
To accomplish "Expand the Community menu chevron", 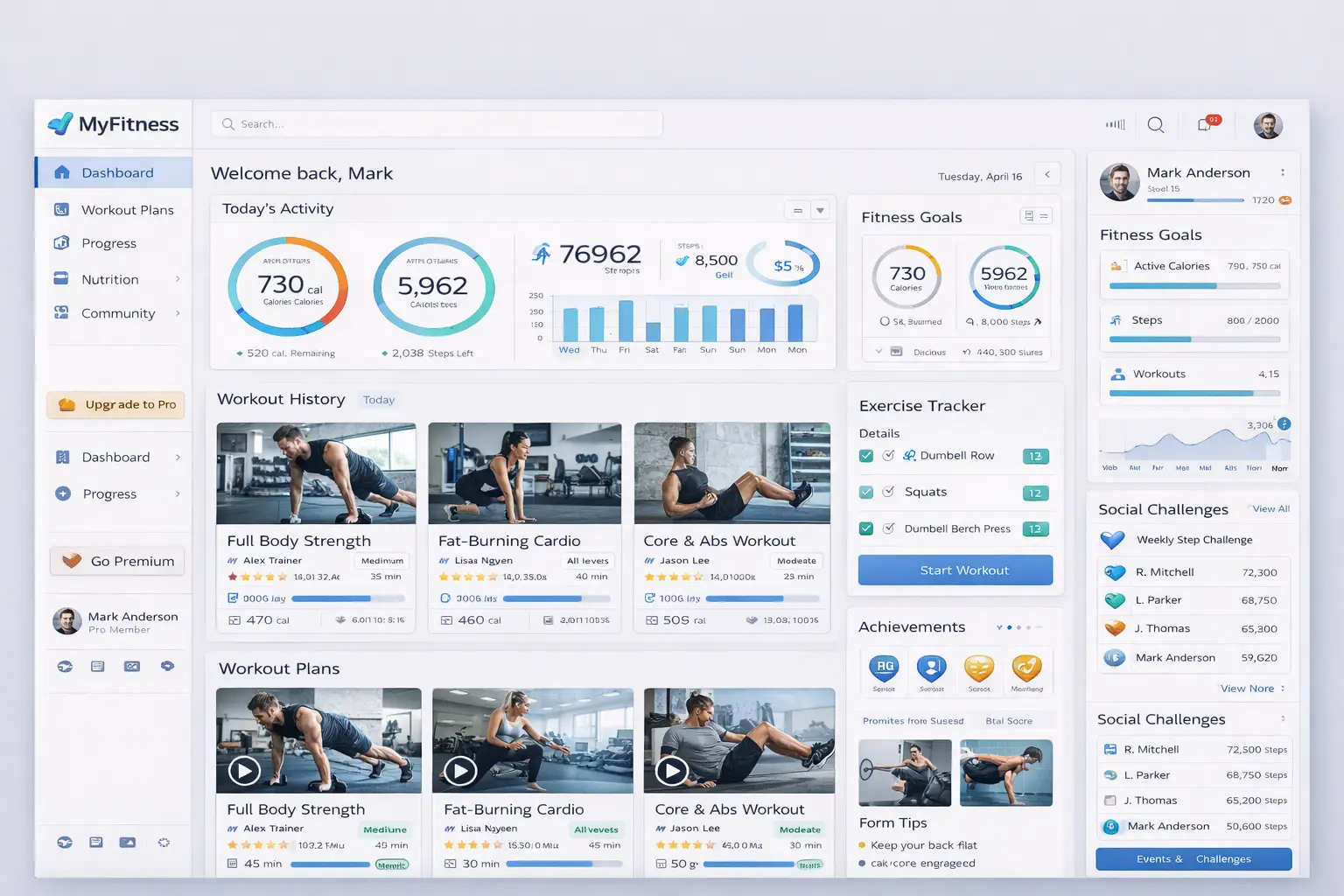I will click(178, 313).
